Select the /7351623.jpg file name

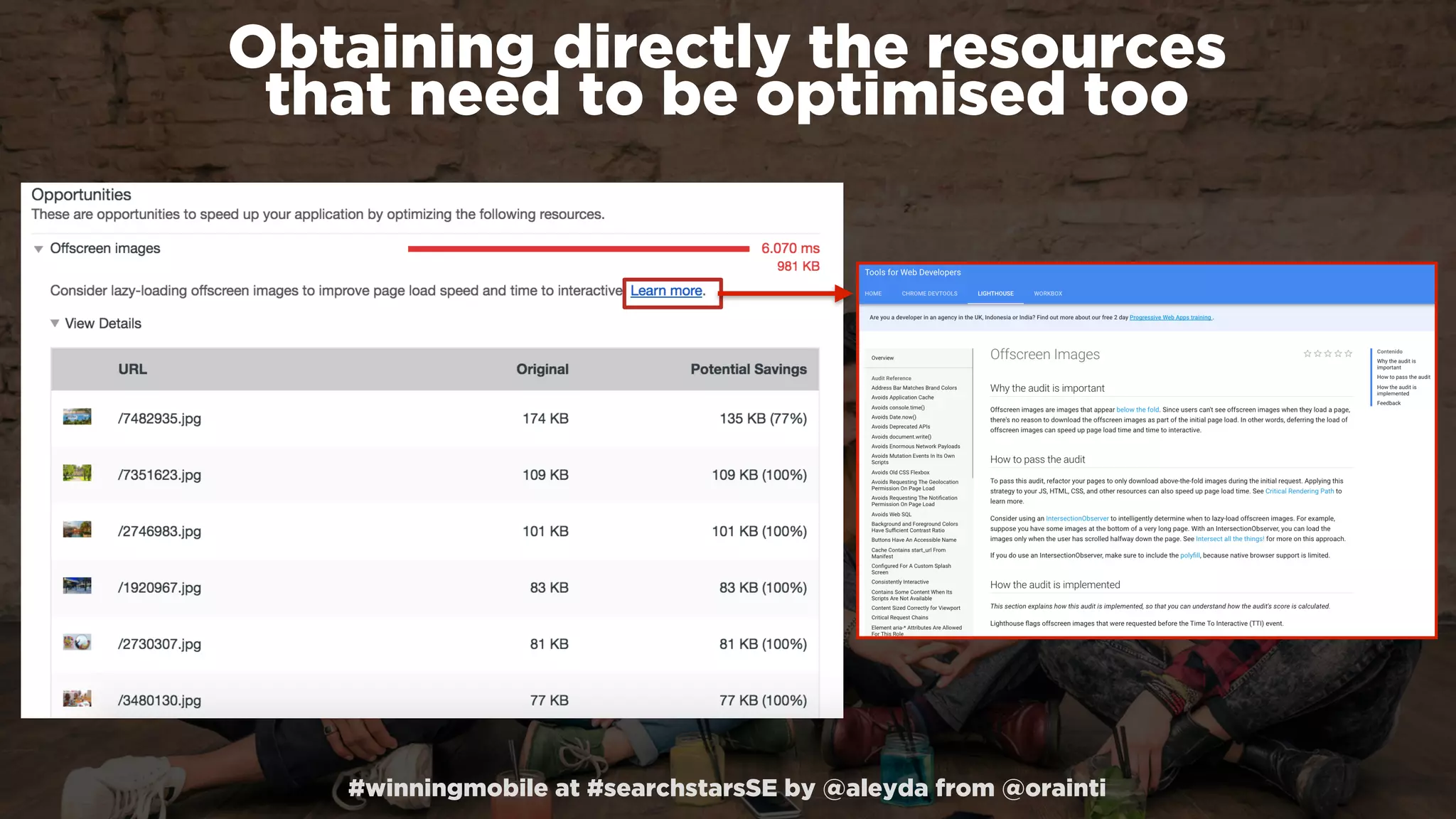pyautogui.click(x=160, y=475)
